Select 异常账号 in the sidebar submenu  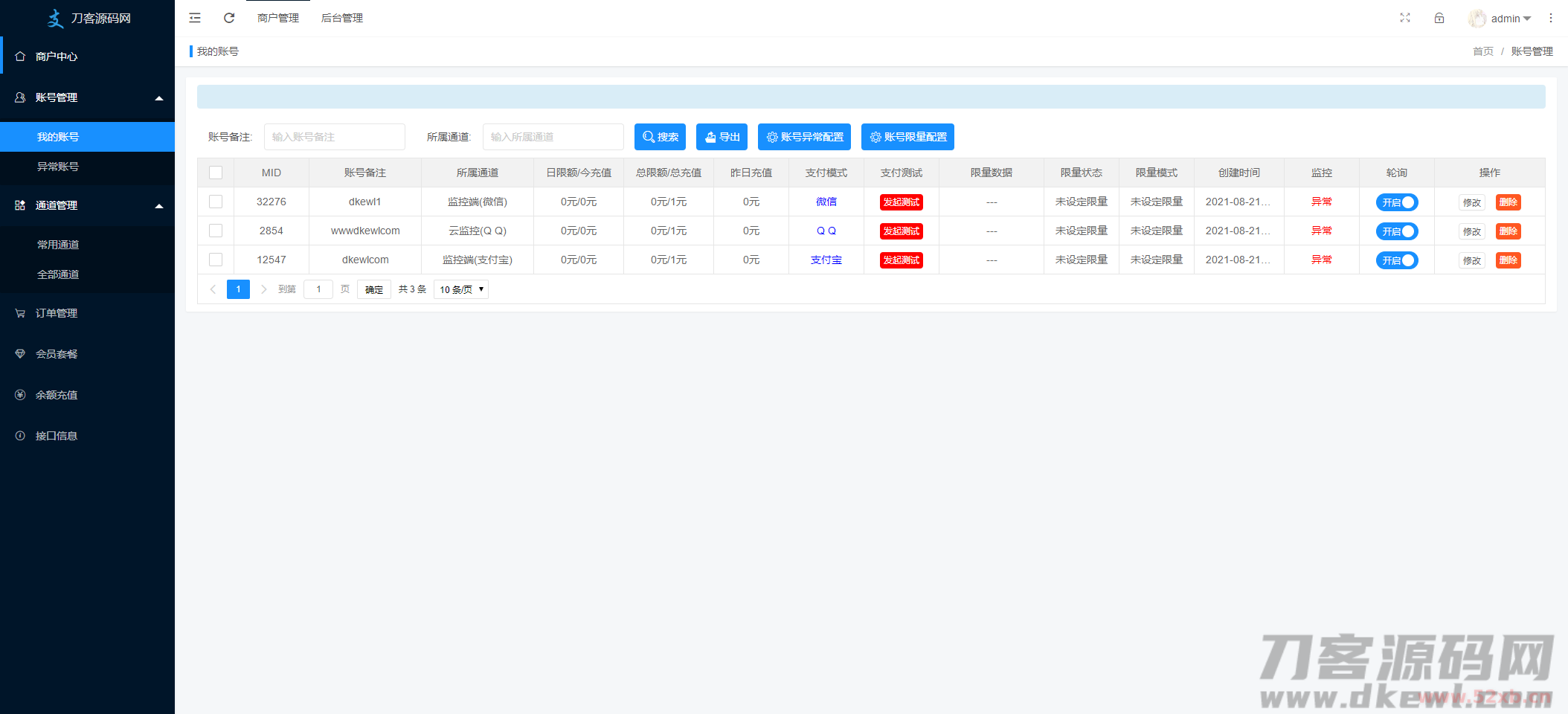(58, 167)
